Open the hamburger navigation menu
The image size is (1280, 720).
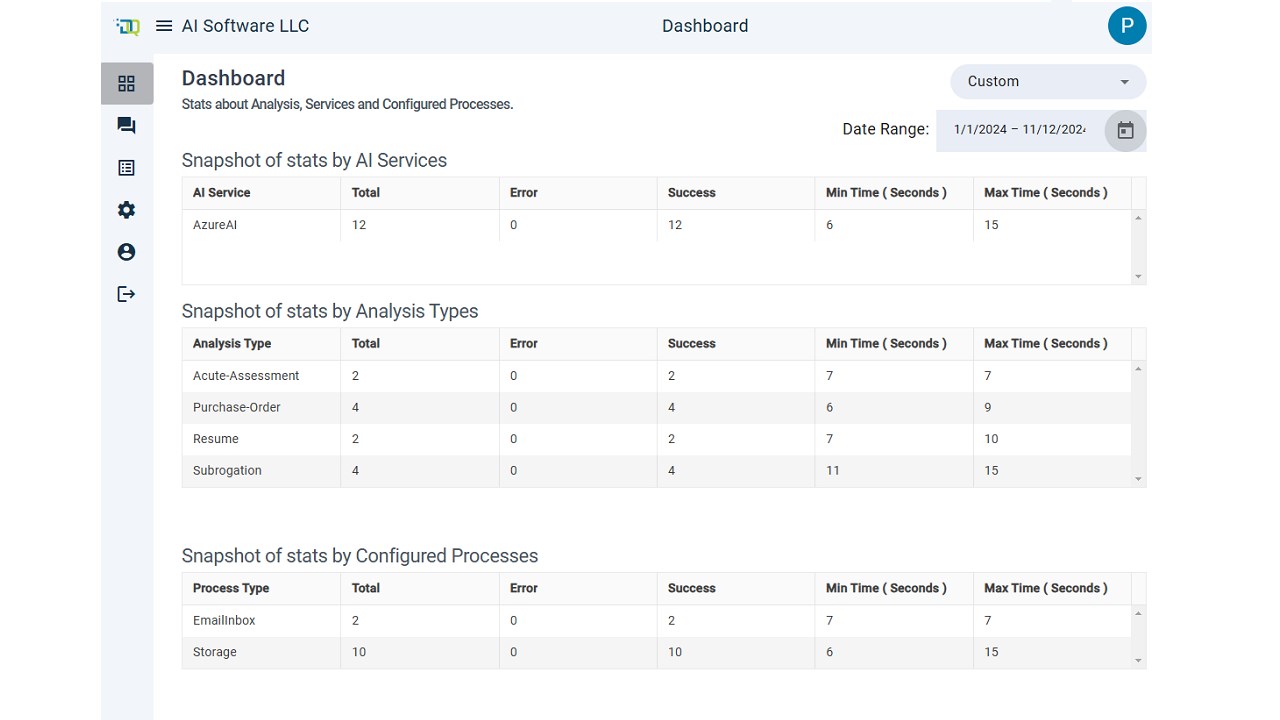pyautogui.click(x=164, y=26)
